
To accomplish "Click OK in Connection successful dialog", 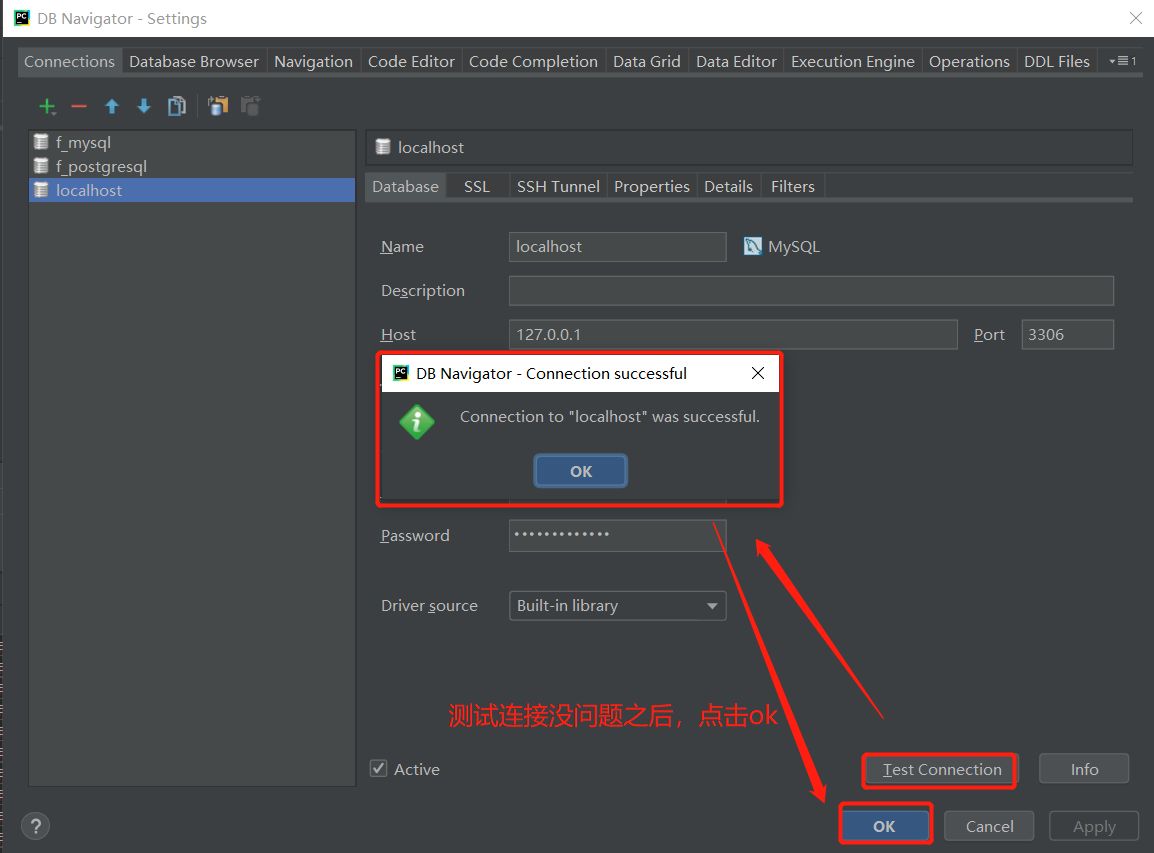I will point(581,471).
